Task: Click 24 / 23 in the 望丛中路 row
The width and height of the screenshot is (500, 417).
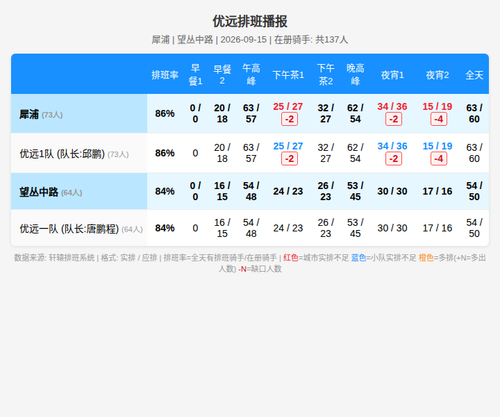Action: click(x=288, y=191)
